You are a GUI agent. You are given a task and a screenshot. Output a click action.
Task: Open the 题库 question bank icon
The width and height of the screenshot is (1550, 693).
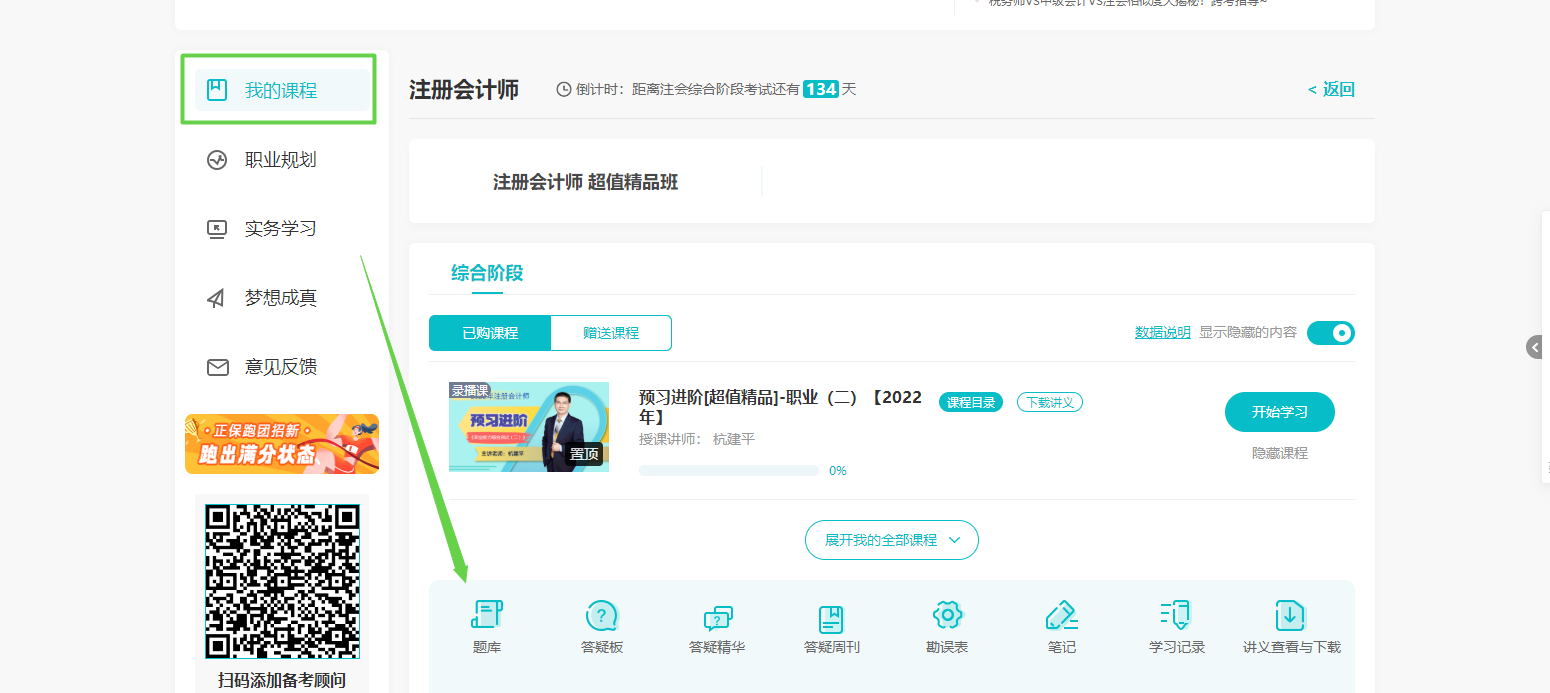(487, 615)
